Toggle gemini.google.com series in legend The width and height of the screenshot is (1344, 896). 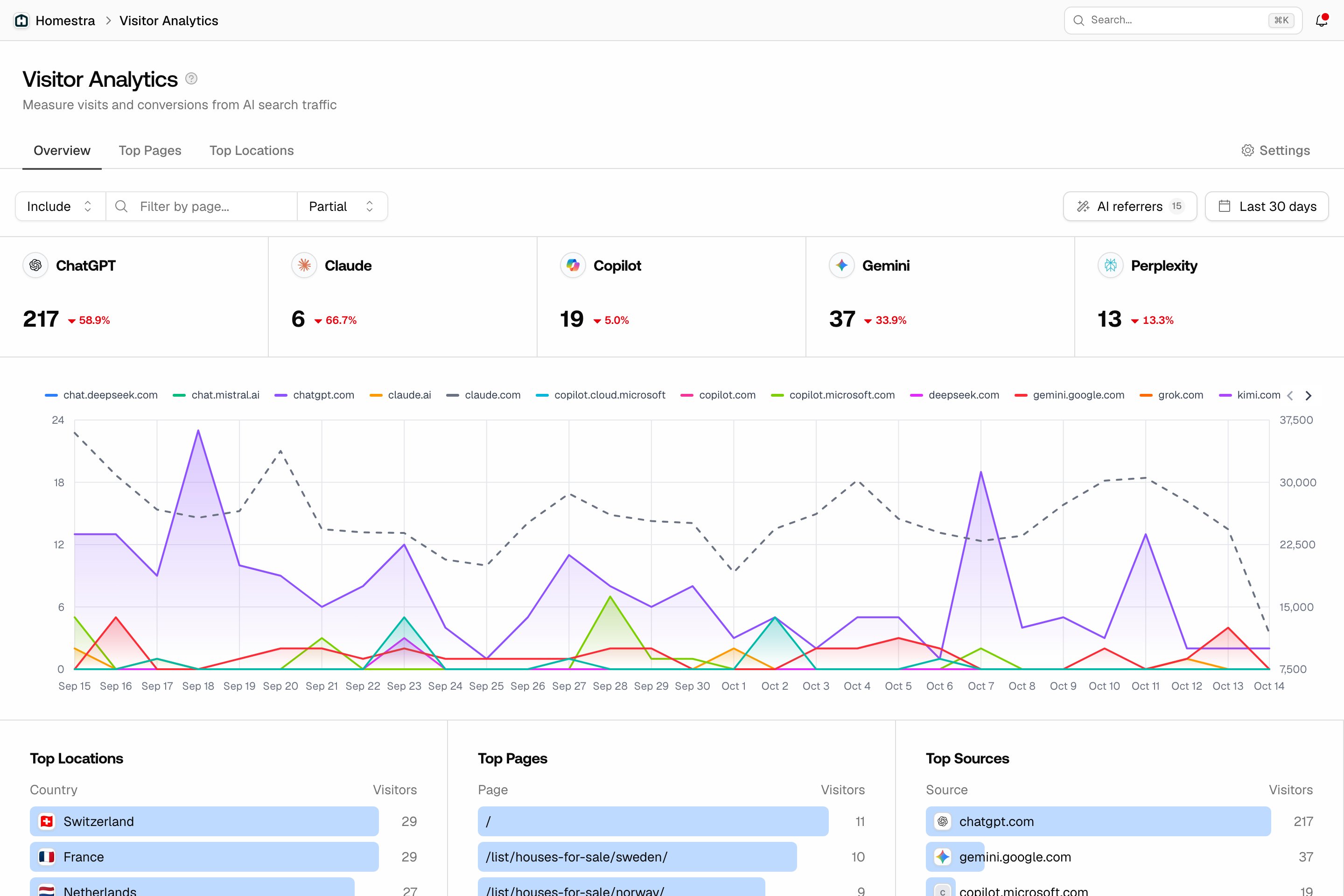[x=1069, y=395]
